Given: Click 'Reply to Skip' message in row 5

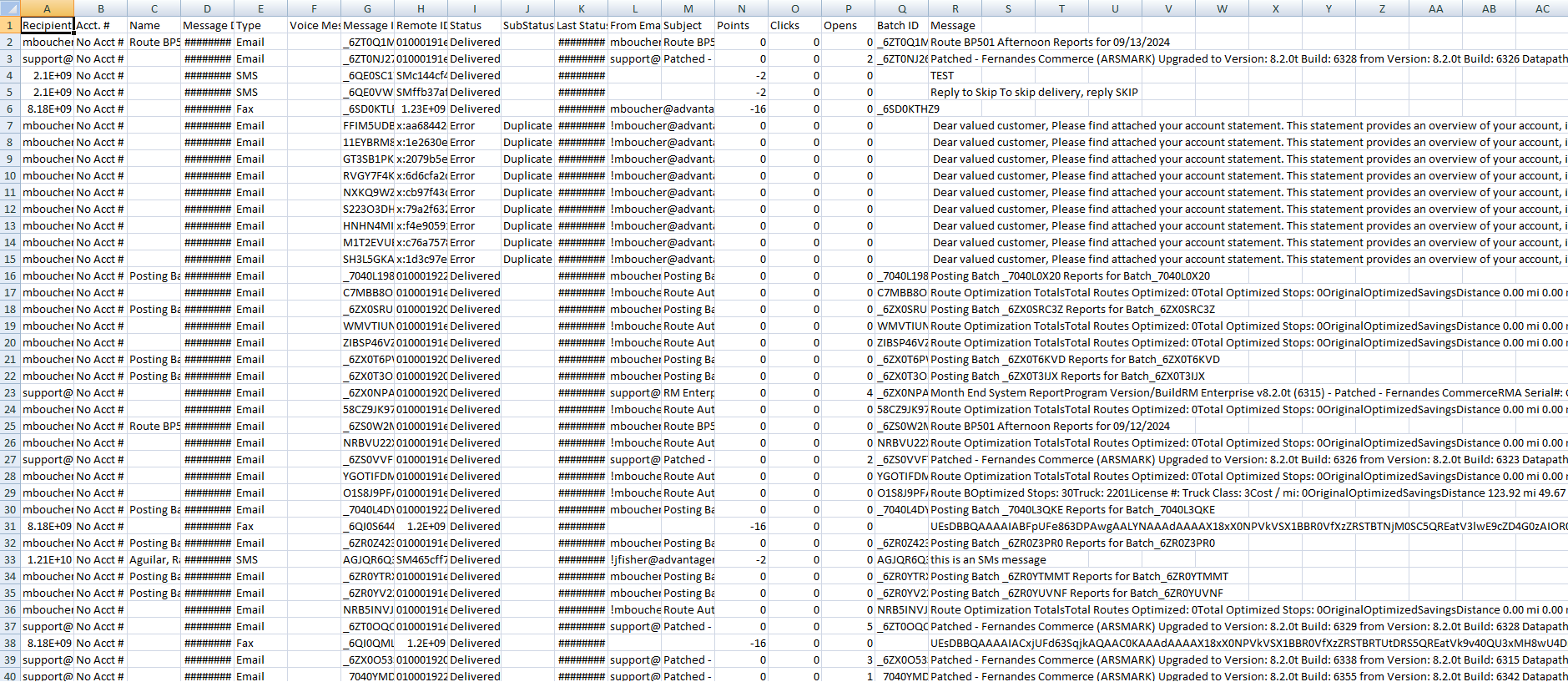Looking at the screenshot, I should 1034,92.
